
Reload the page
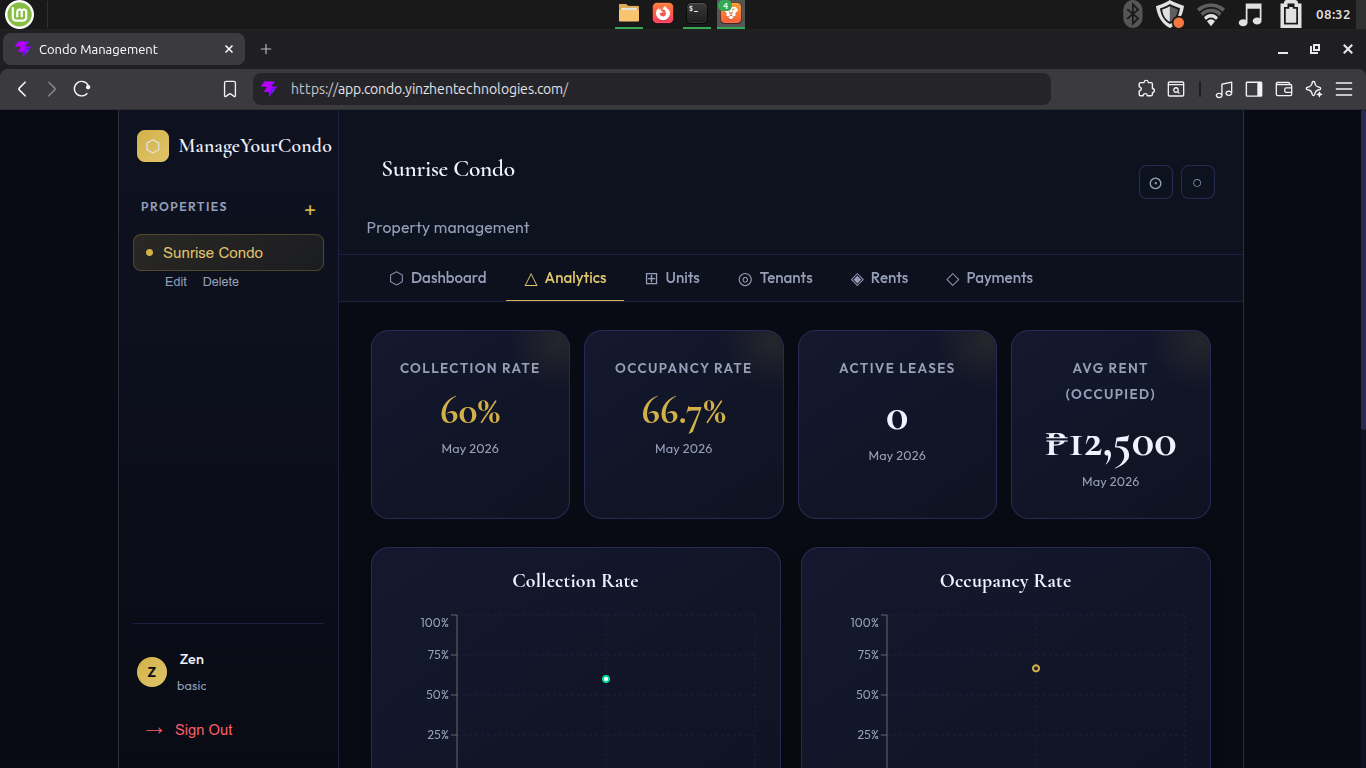[82, 89]
